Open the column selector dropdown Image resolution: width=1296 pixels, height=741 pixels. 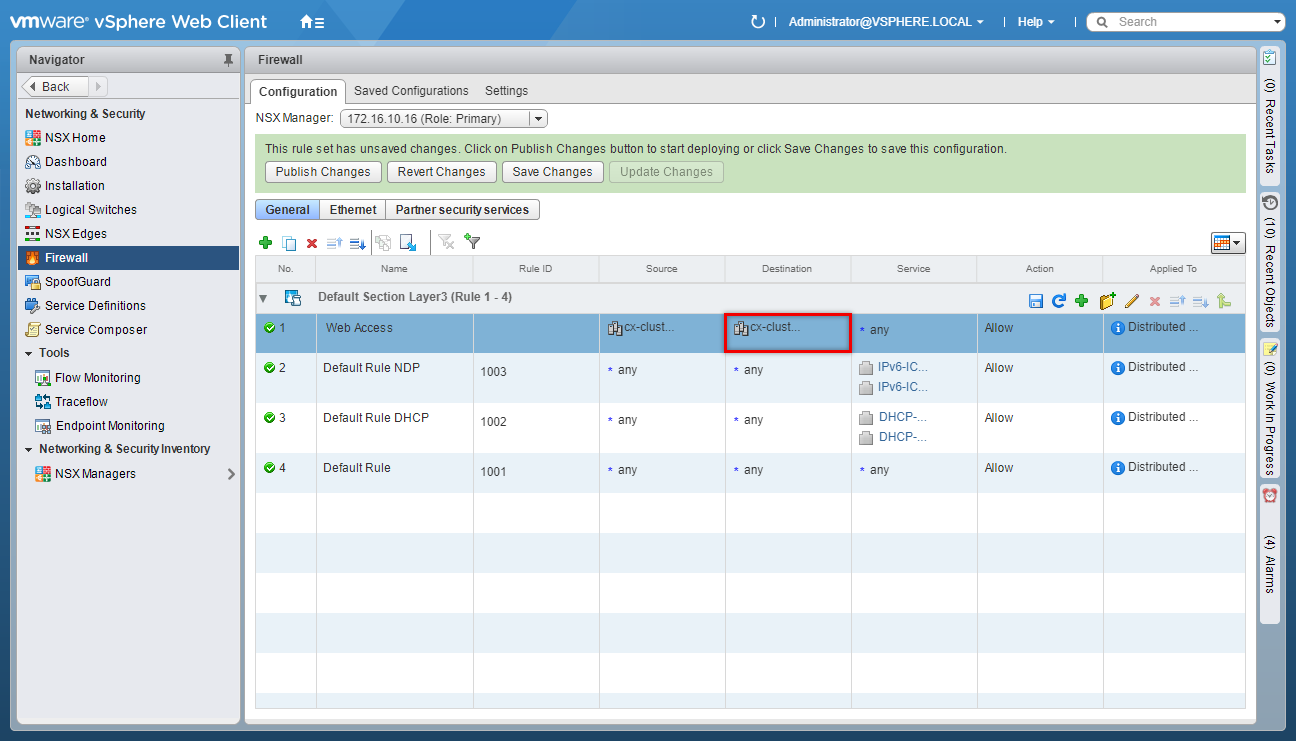click(x=1228, y=243)
